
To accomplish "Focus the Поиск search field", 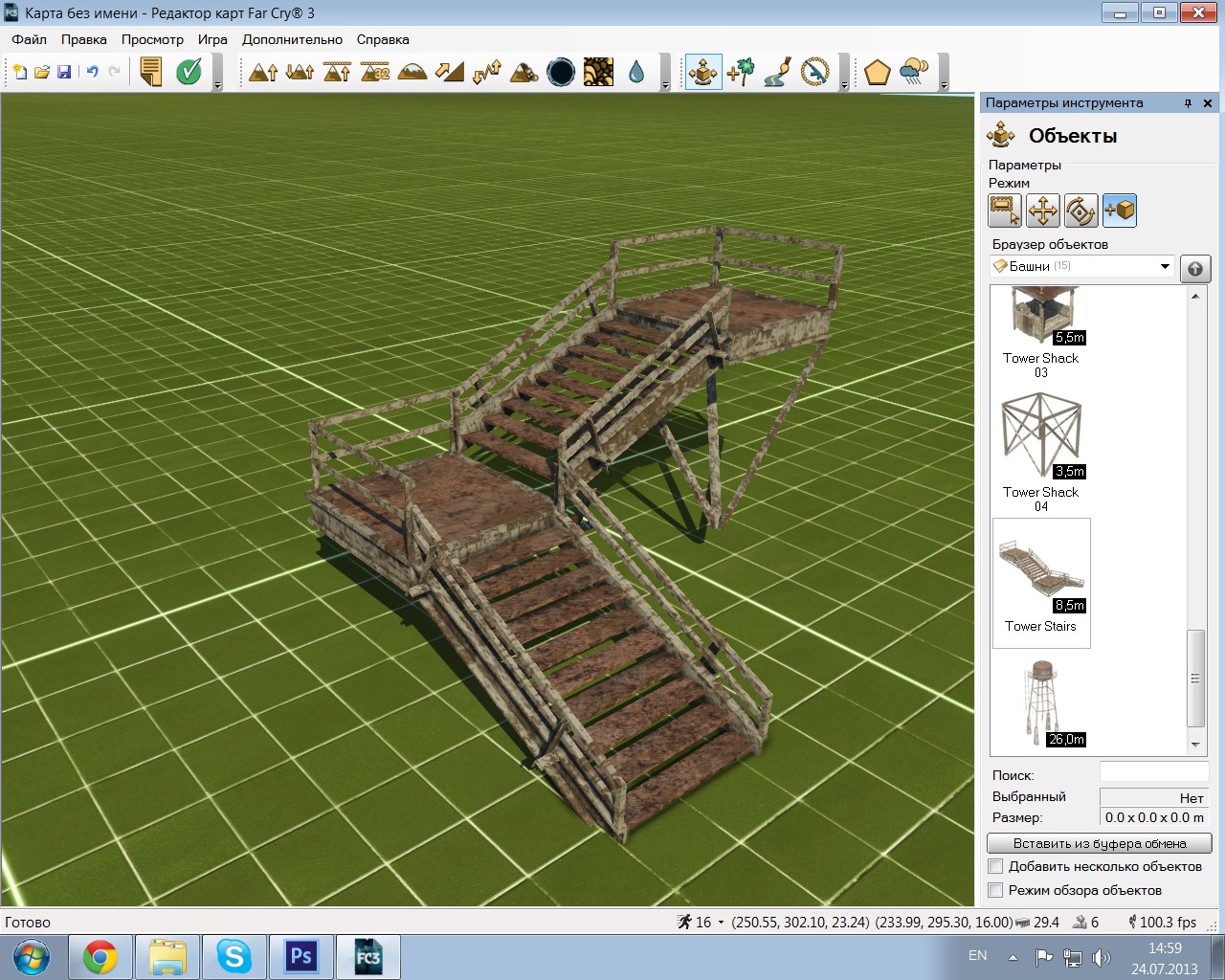I will [1154, 773].
